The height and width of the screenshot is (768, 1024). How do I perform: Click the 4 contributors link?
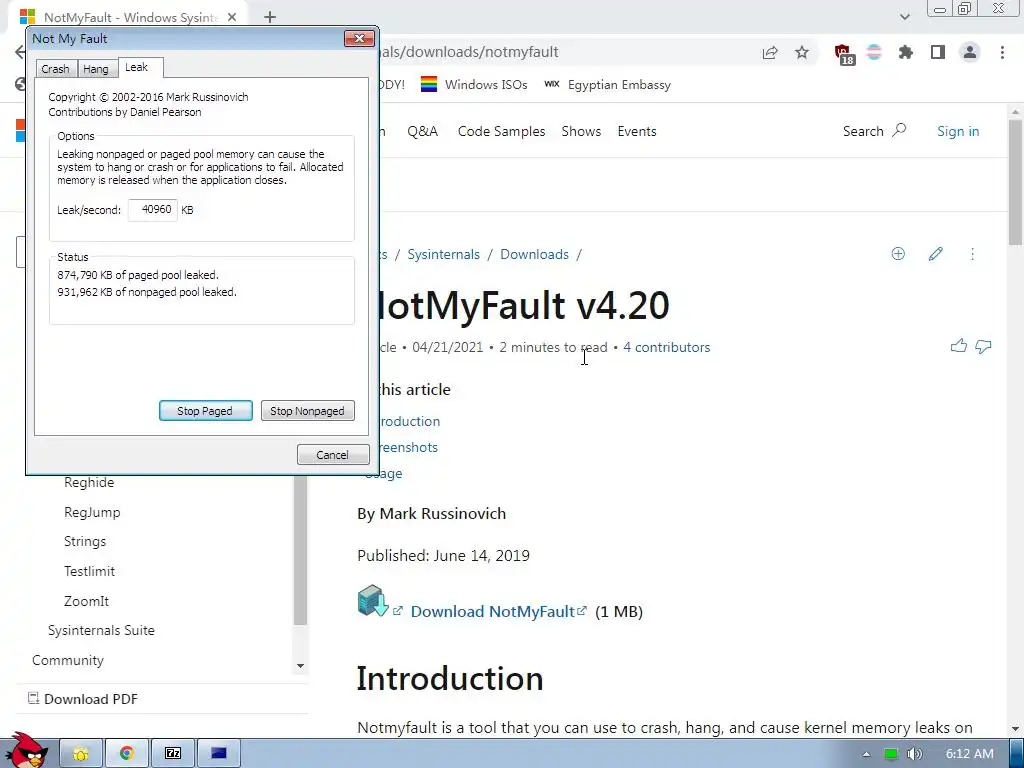click(667, 347)
